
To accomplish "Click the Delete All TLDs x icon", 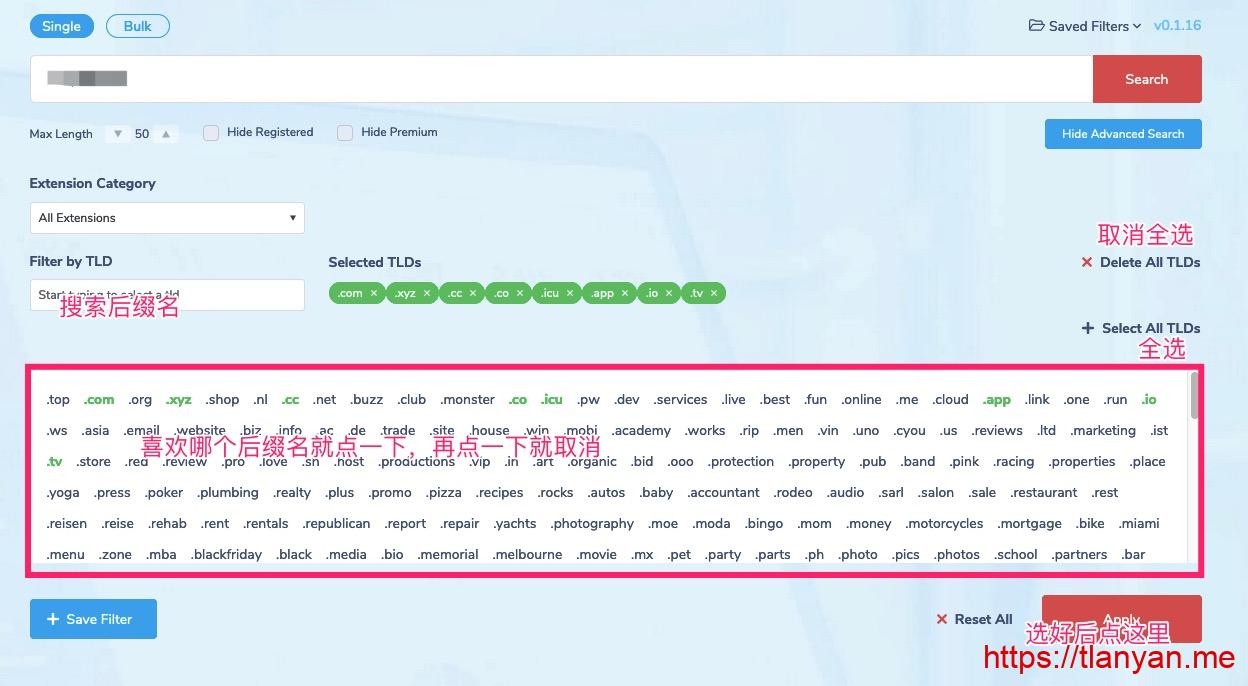I will (x=1087, y=262).
